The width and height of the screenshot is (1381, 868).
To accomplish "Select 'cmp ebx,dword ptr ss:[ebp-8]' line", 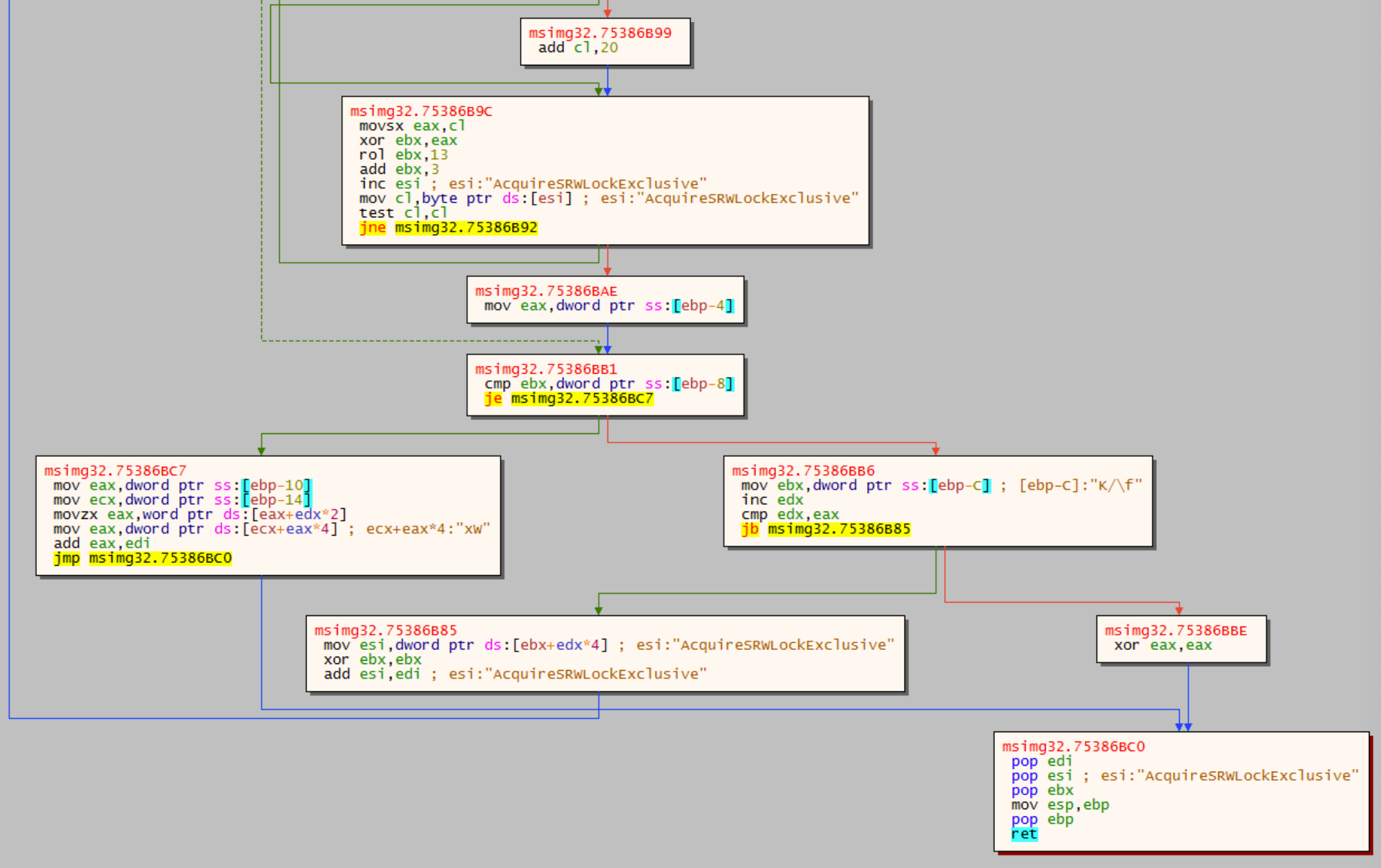I will (608, 385).
